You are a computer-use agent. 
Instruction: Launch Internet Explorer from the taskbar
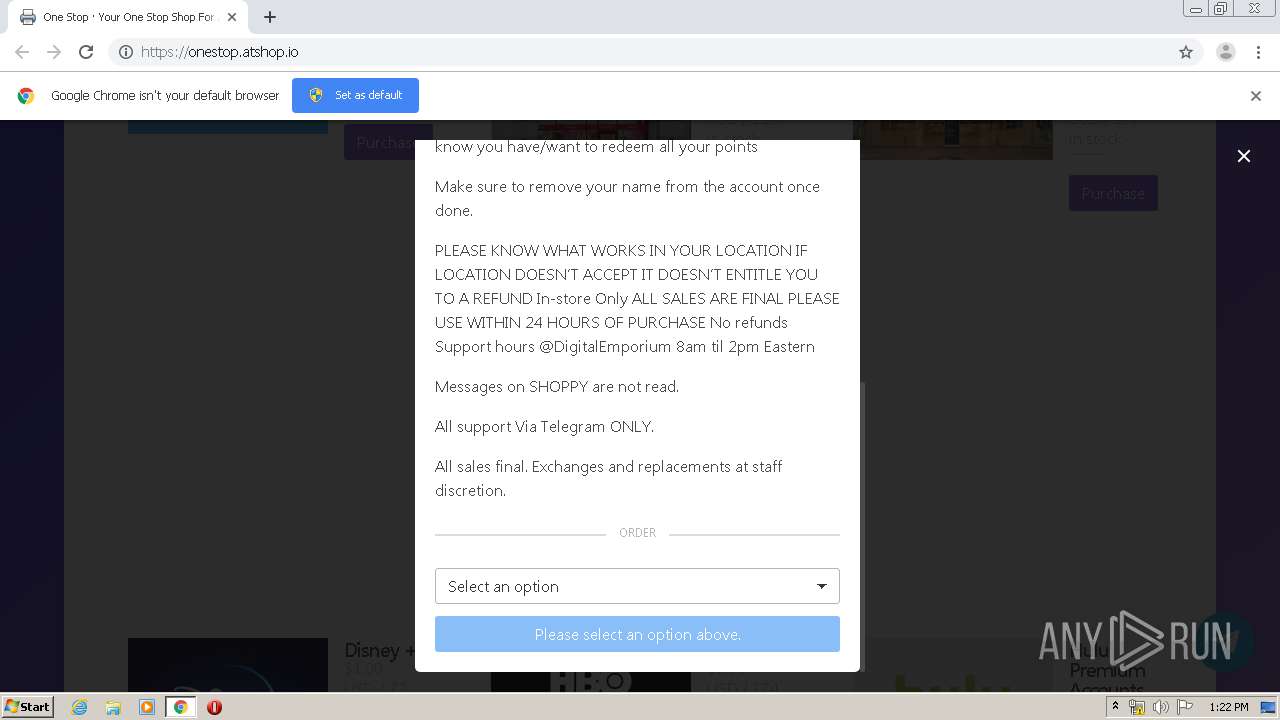pyautogui.click(x=80, y=707)
